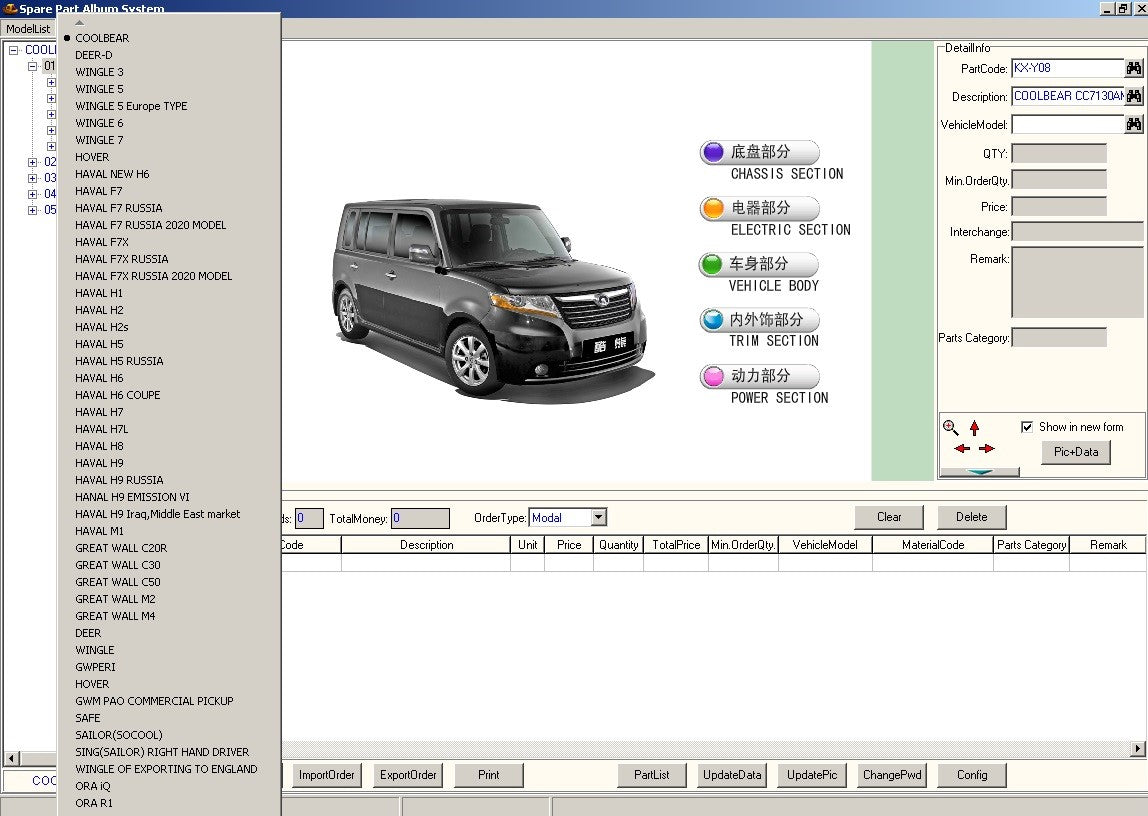Click the Pic+Data button
Image resolution: width=1148 pixels, height=816 pixels.
pyautogui.click(x=1076, y=452)
